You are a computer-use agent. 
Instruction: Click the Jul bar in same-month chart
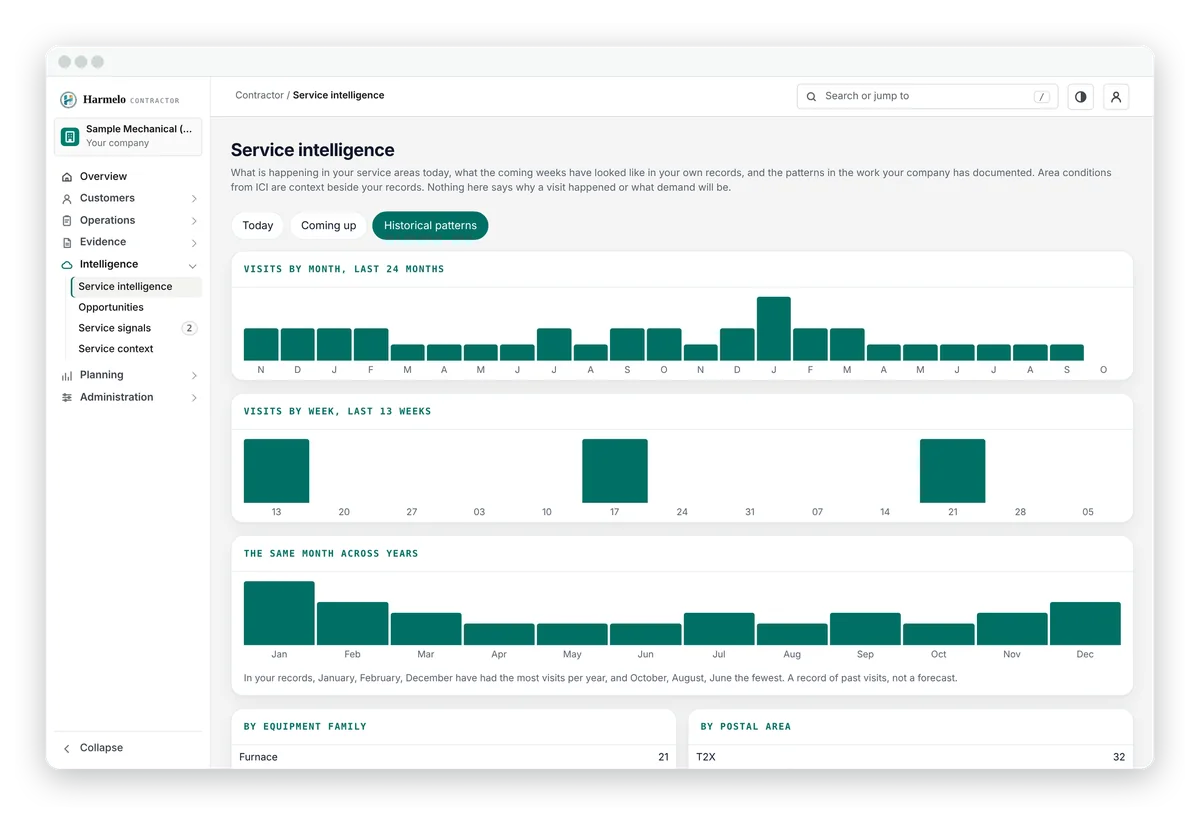pyautogui.click(x=719, y=629)
